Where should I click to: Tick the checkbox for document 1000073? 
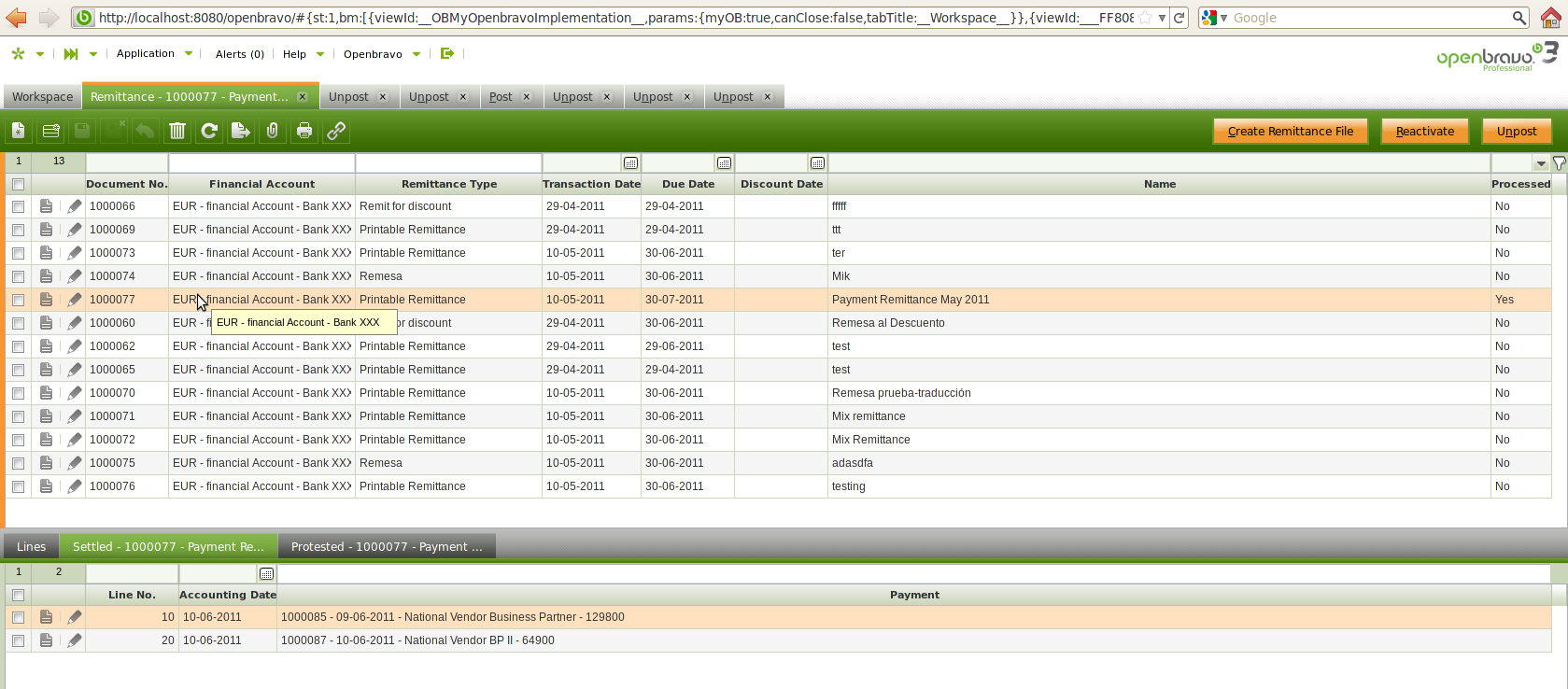pos(18,253)
